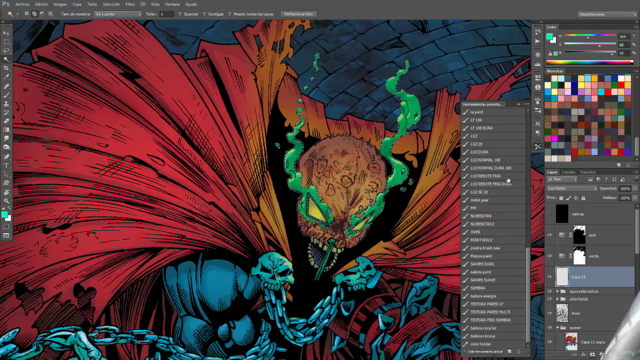Click the lock all padlock icon
This screenshot has width=640, height=360.
(583, 198)
